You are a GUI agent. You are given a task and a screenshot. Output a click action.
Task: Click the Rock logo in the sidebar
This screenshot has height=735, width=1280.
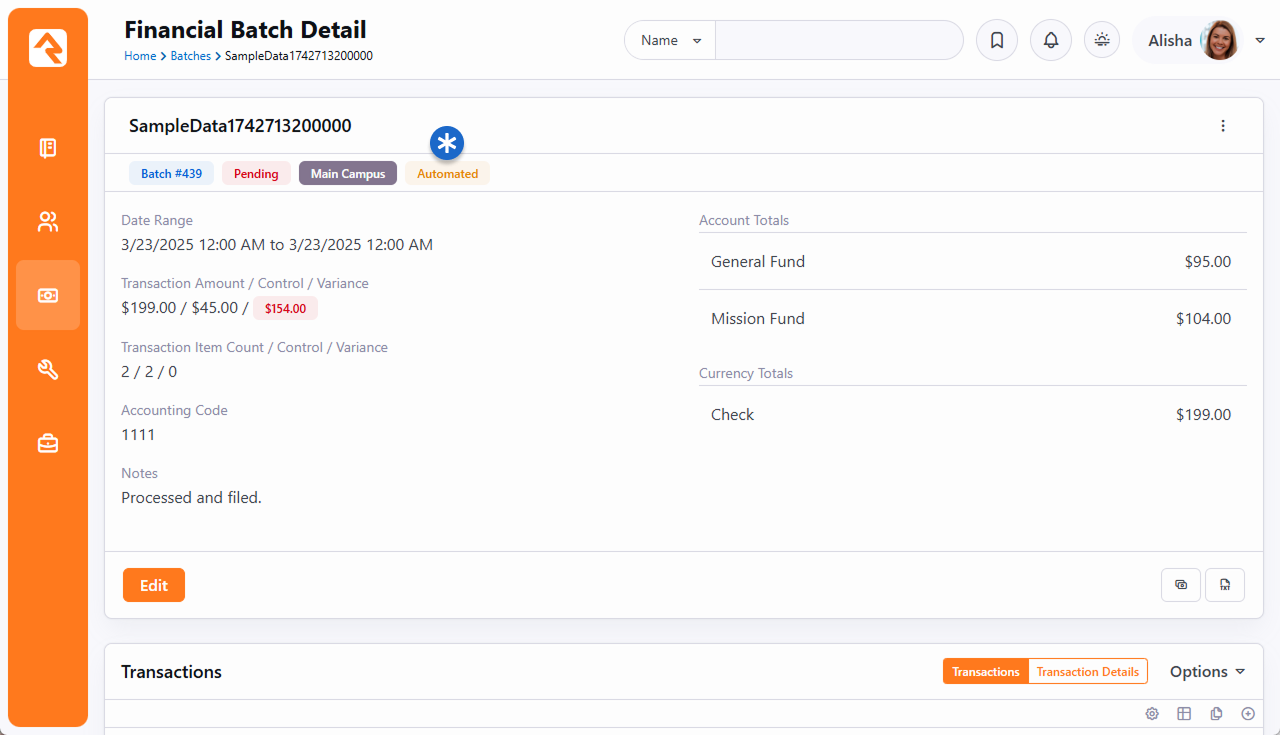click(x=48, y=48)
